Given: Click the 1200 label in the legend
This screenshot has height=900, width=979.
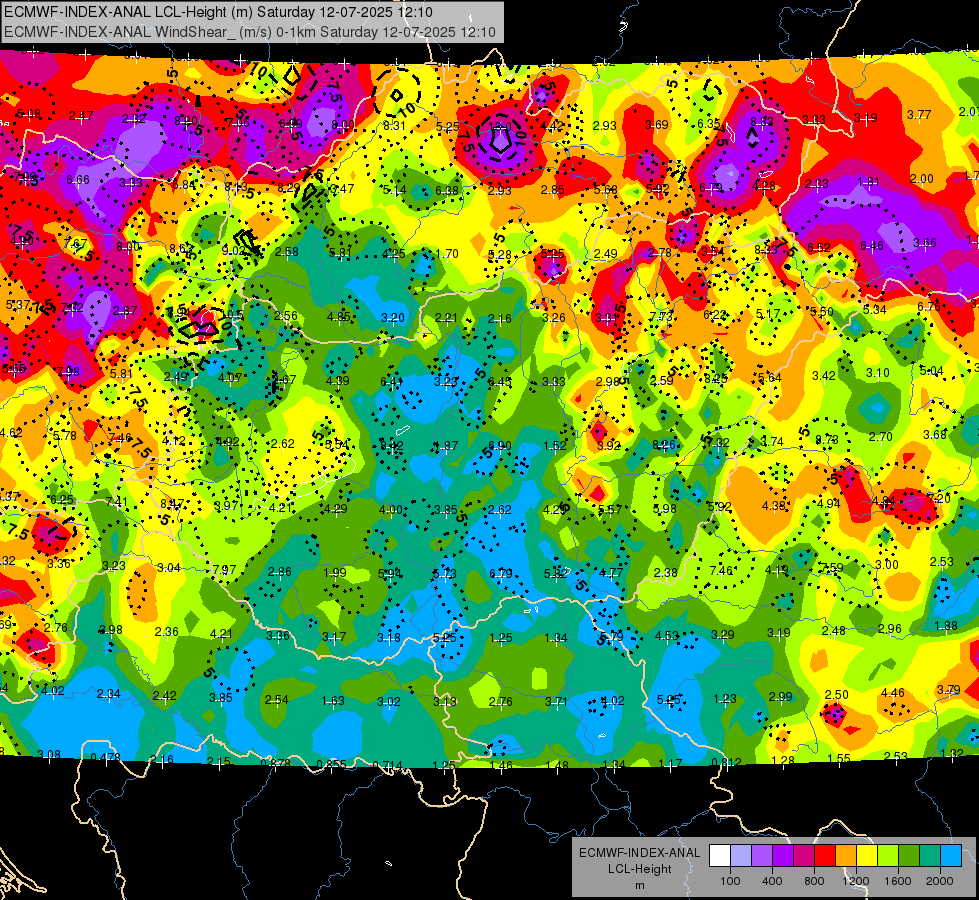Looking at the screenshot, I should point(856,881).
